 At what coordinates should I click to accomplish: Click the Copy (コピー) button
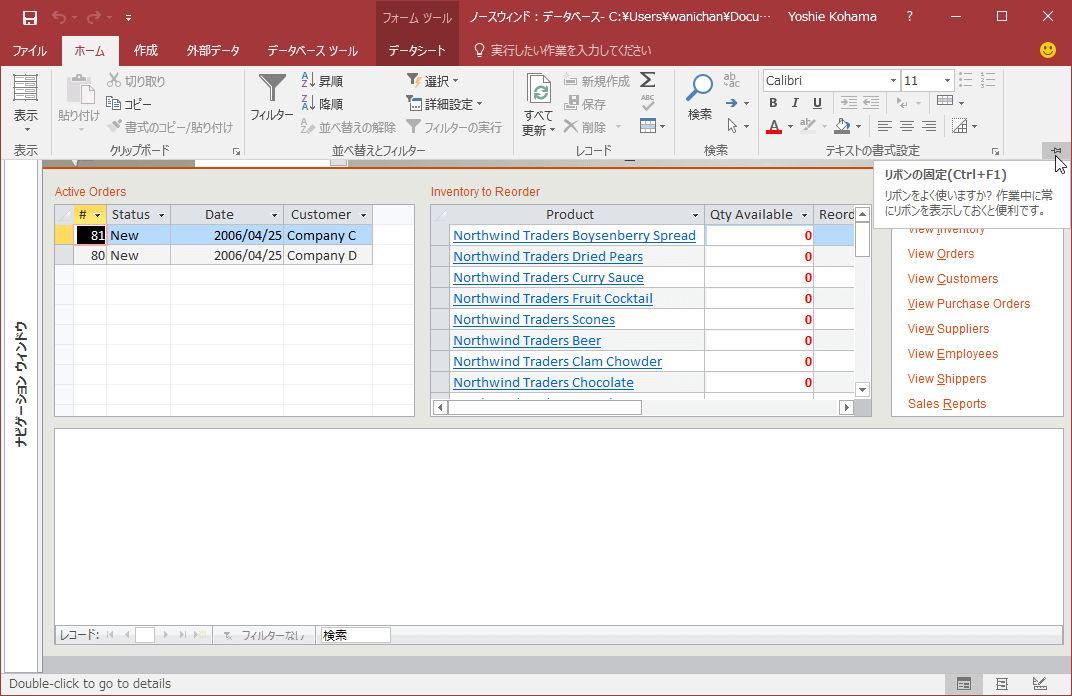(129, 104)
